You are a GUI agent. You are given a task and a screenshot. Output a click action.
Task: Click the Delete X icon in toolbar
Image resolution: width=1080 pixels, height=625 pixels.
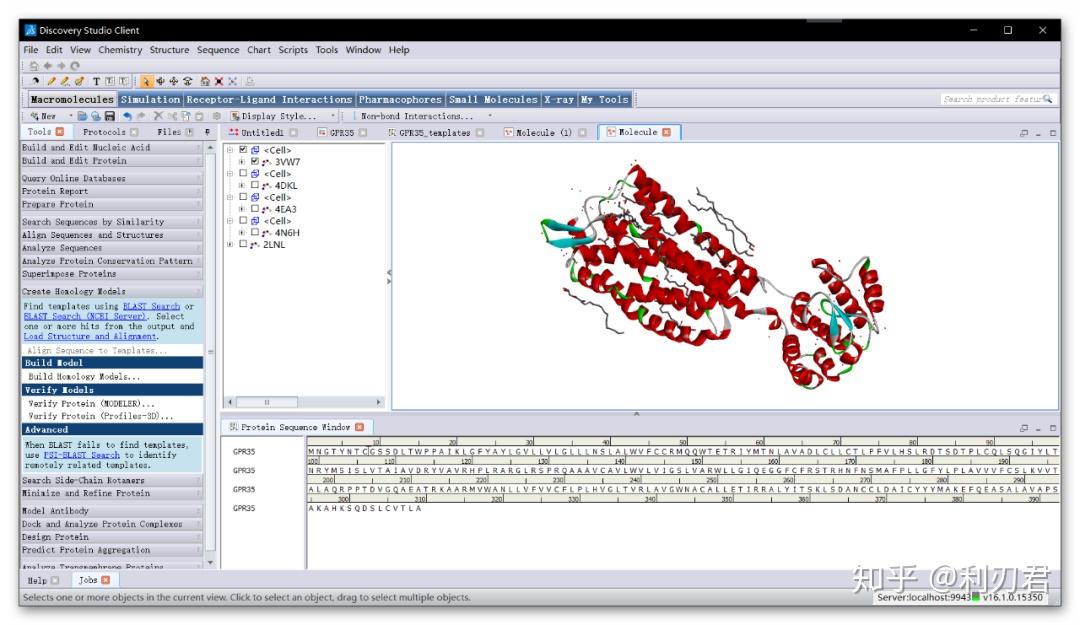(158, 116)
